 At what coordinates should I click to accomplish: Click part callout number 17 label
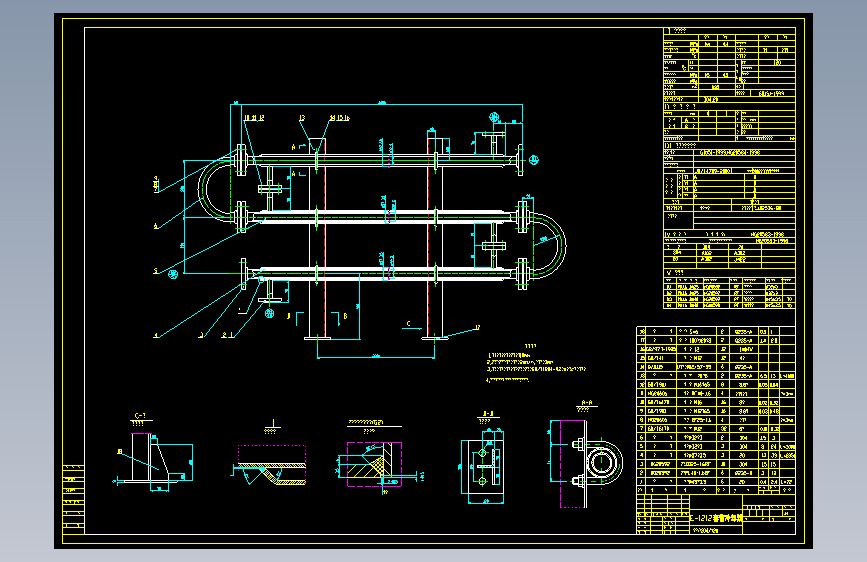(x=478, y=328)
